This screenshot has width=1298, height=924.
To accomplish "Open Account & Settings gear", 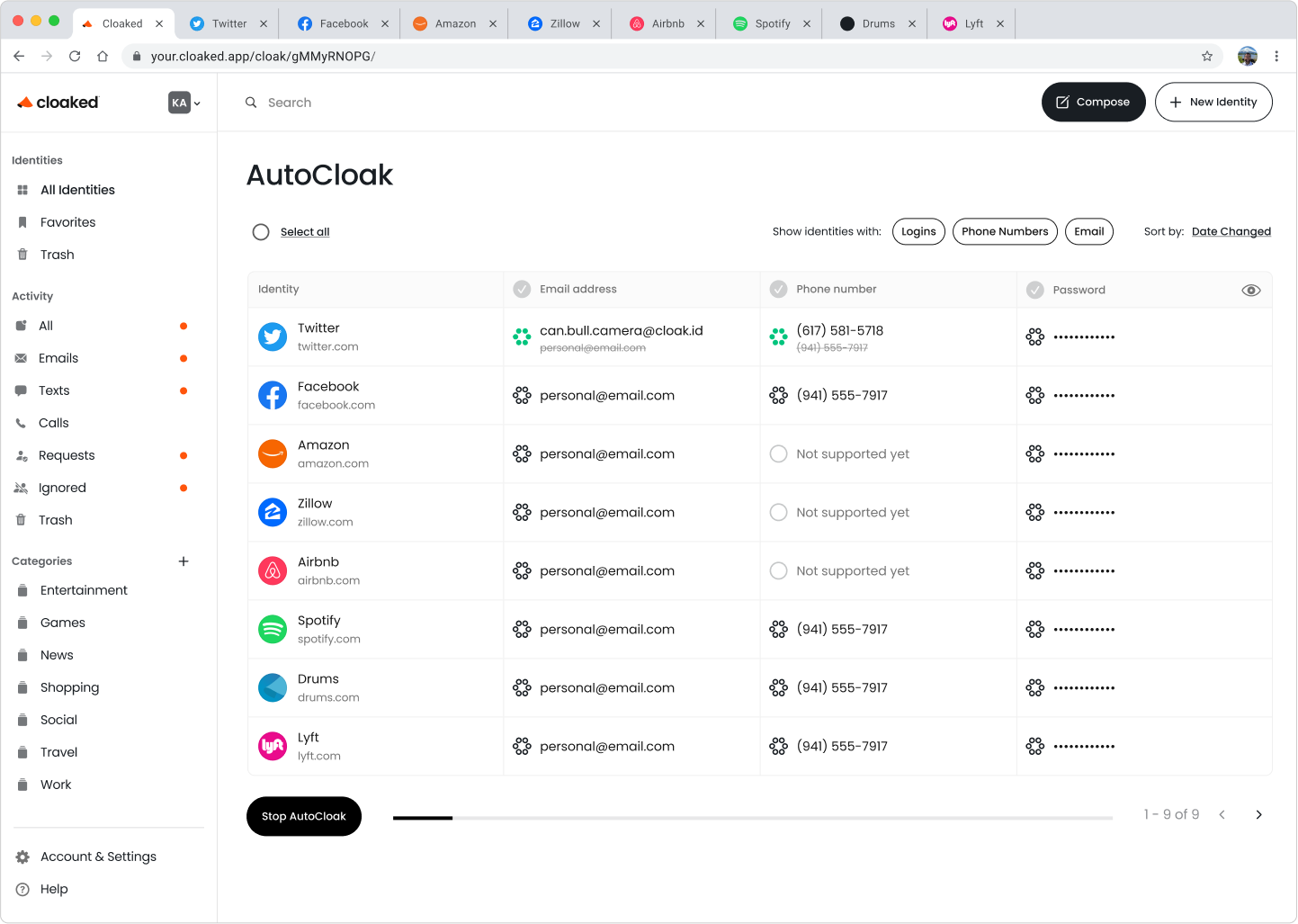I will [x=22, y=857].
